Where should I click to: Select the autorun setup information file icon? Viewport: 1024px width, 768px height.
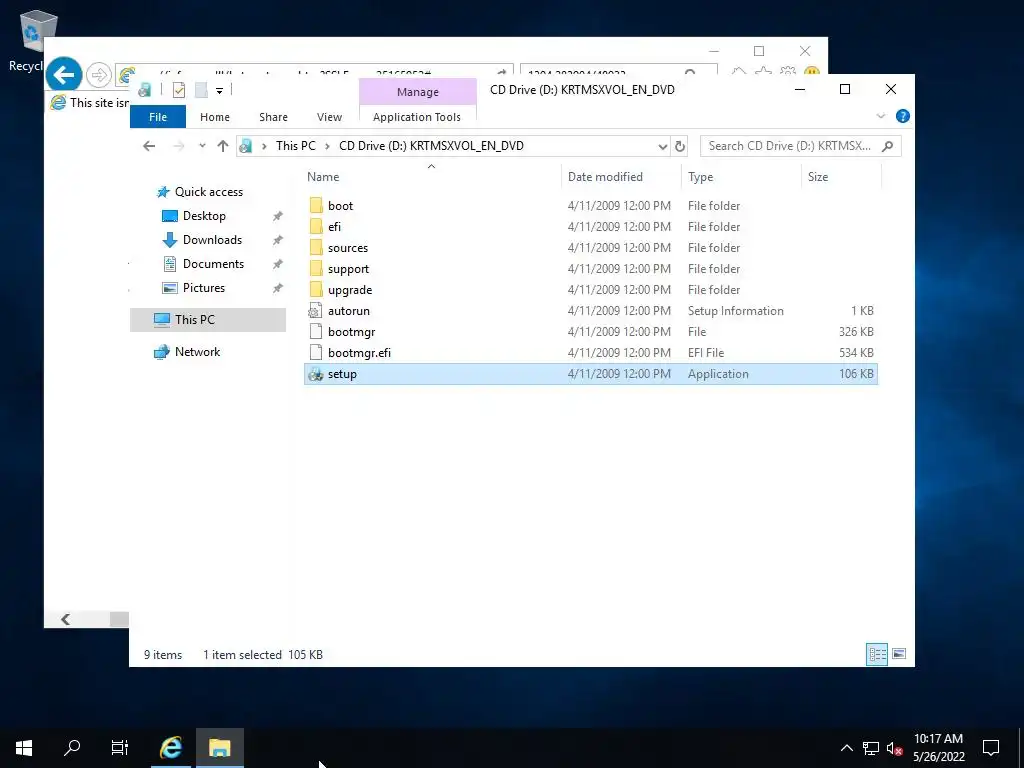click(316, 311)
